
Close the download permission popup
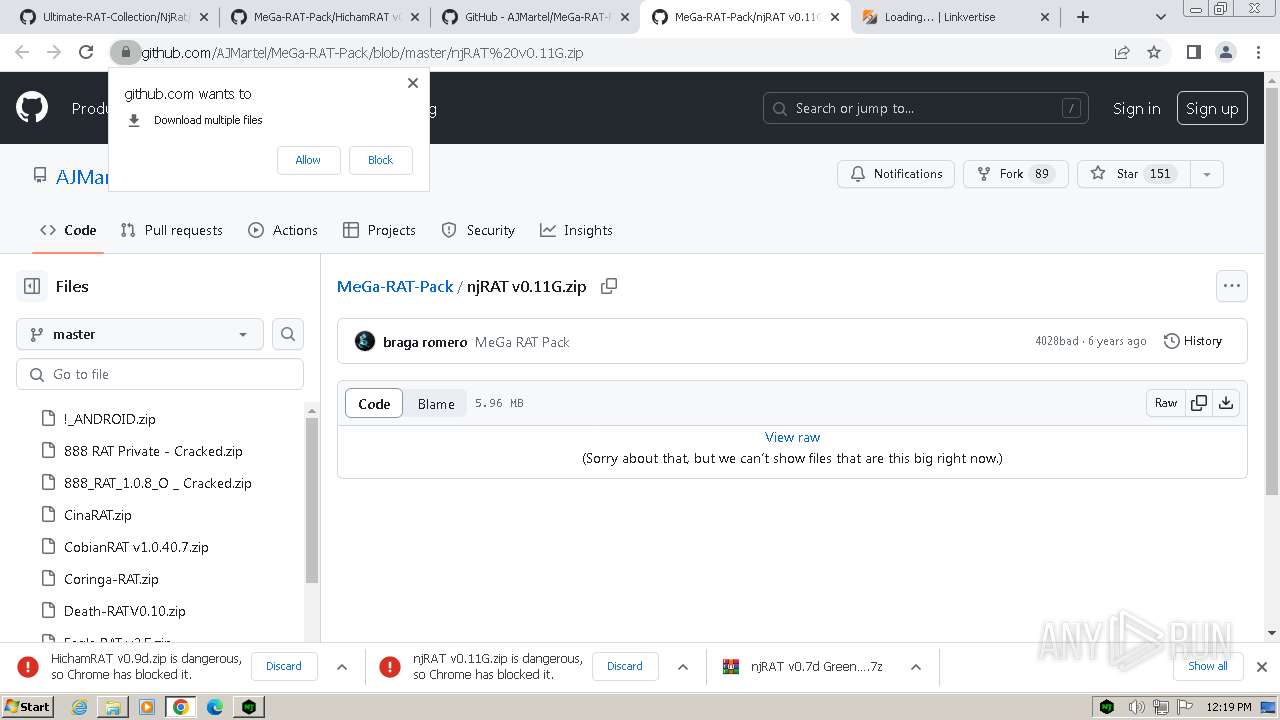pyautogui.click(x=412, y=83)
